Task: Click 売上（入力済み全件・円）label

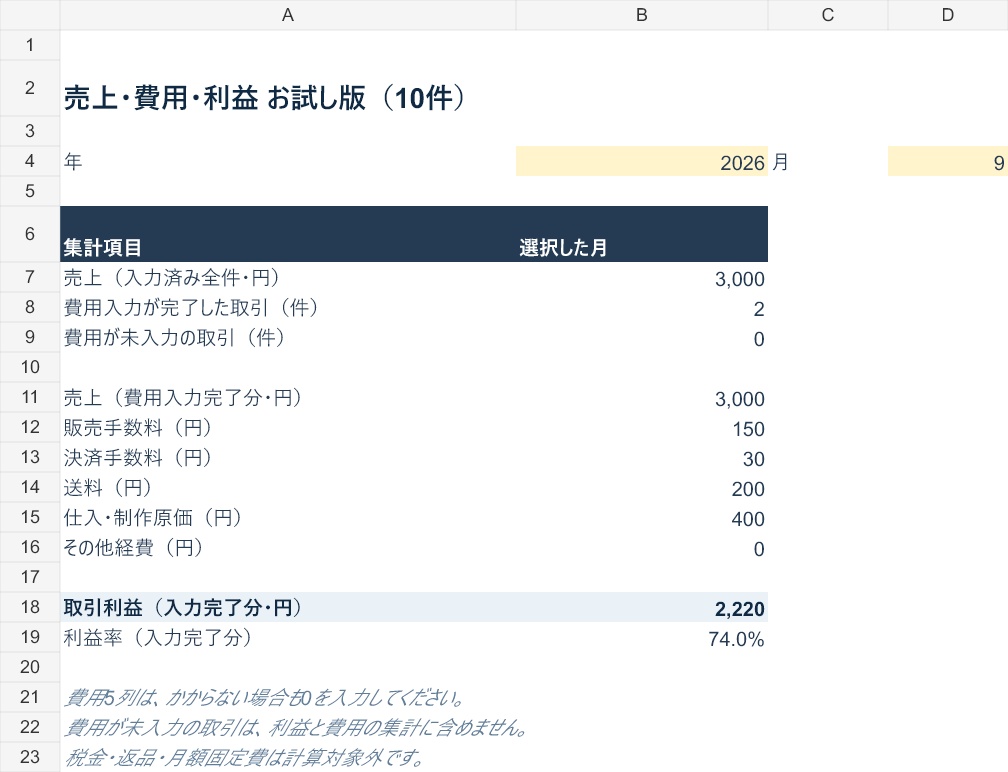Action: [x=172, y=278]
